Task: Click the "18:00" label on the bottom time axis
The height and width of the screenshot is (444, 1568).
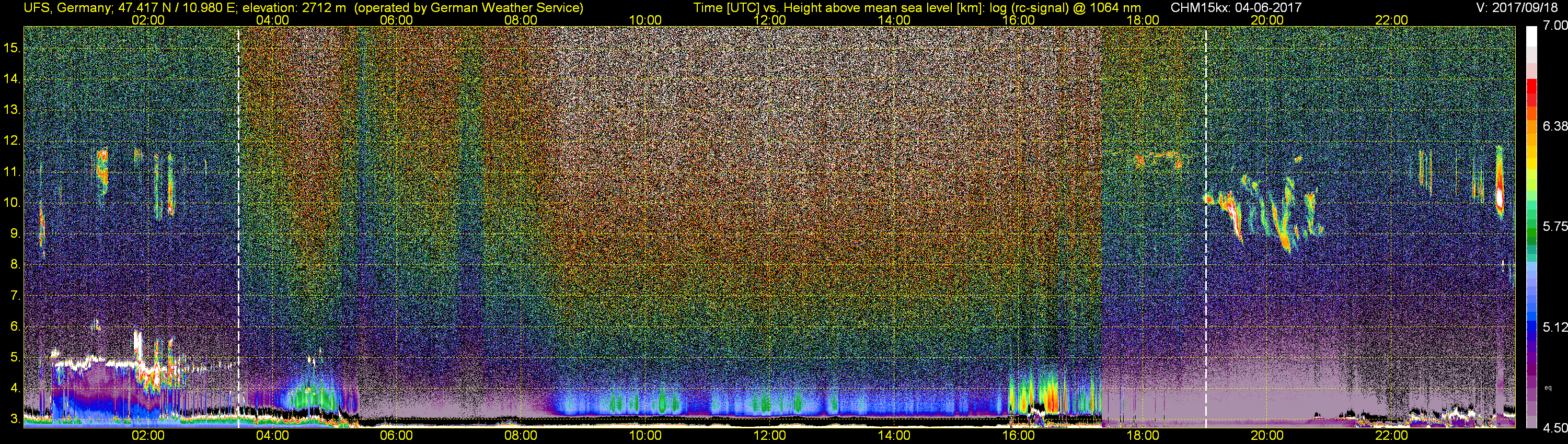Action: coord(1143,436)
